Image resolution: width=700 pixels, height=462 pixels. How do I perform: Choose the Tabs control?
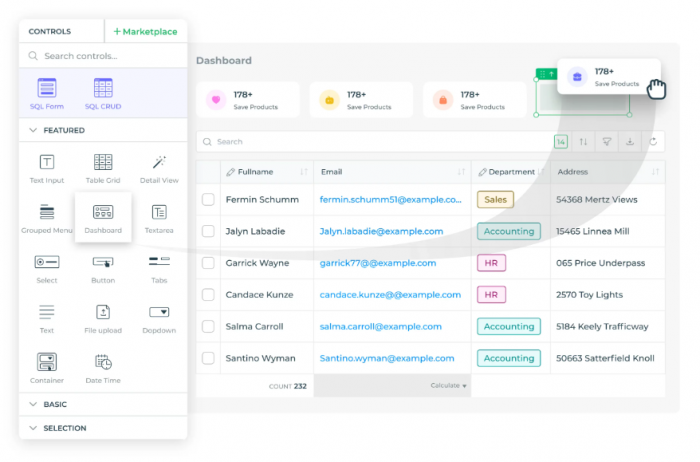tap(159, 269)
